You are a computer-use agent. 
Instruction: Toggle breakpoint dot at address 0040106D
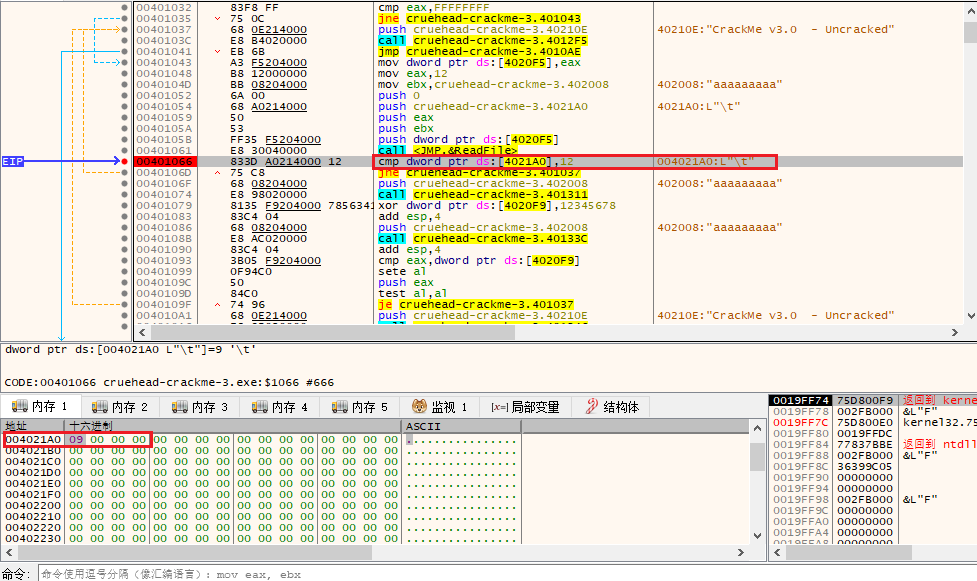coord(125,173)
